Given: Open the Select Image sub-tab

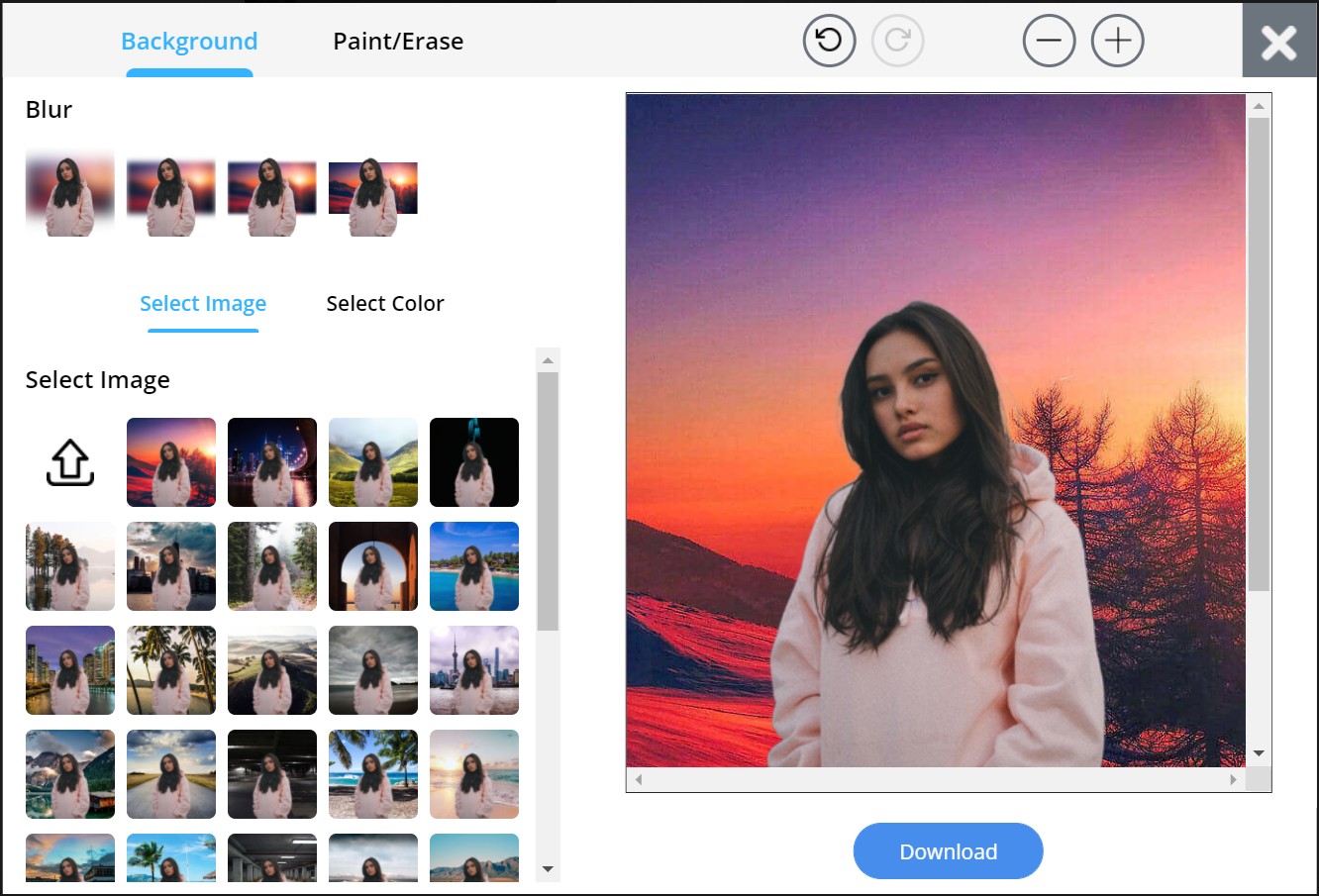Looking at the screenshot, I should tap(203, 303).
